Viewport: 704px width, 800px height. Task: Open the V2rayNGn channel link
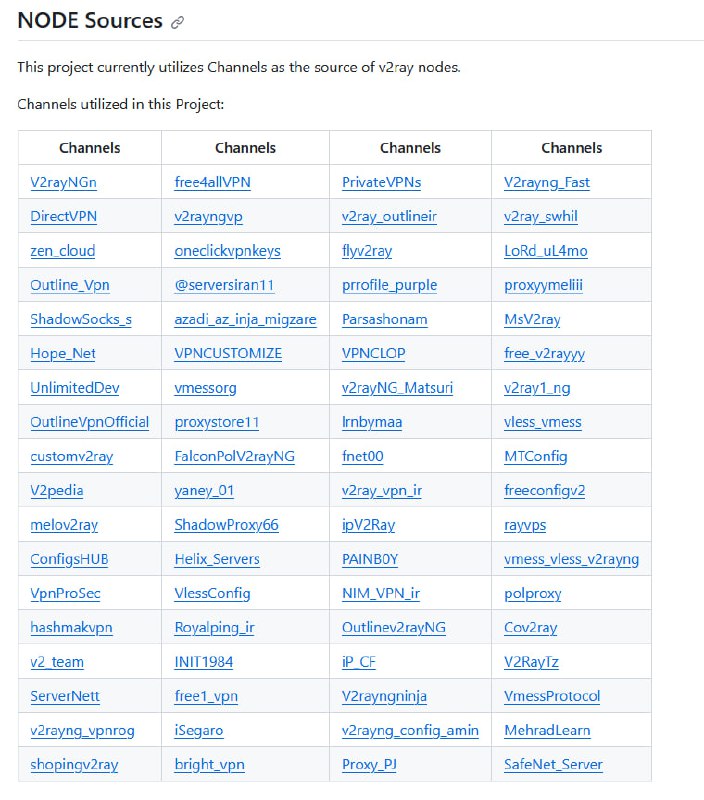(x=63, y=182)
